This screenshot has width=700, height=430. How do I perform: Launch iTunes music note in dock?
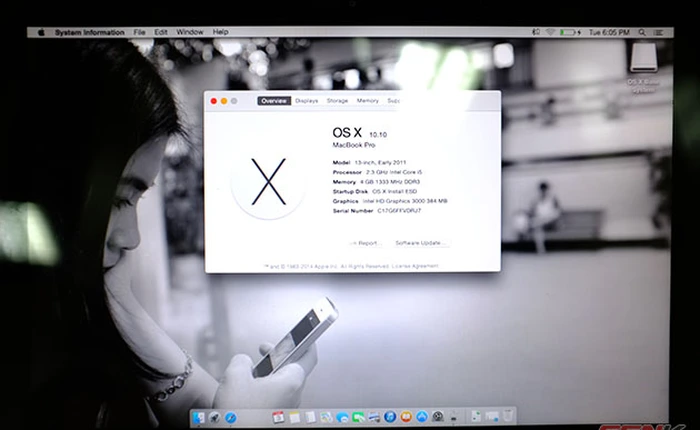tap(390, 417)
